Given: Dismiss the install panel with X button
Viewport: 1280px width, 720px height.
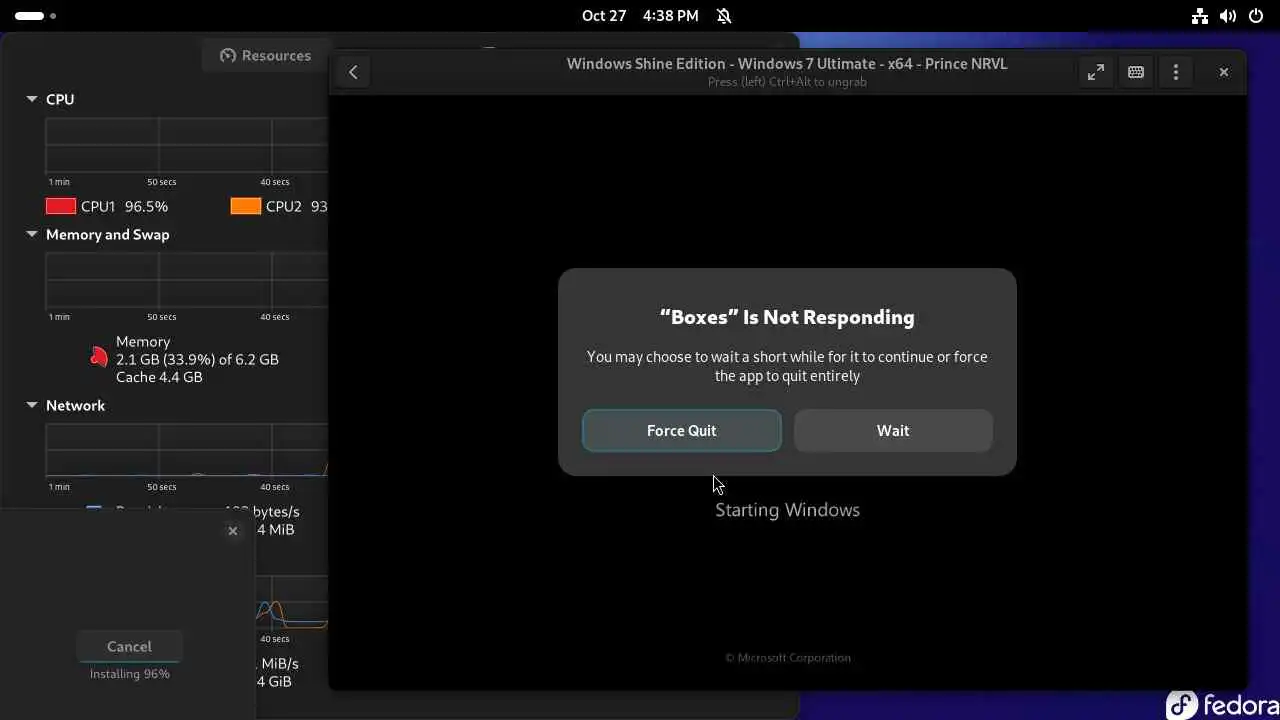Looking at the screenshot, I should tap(233, 531).
